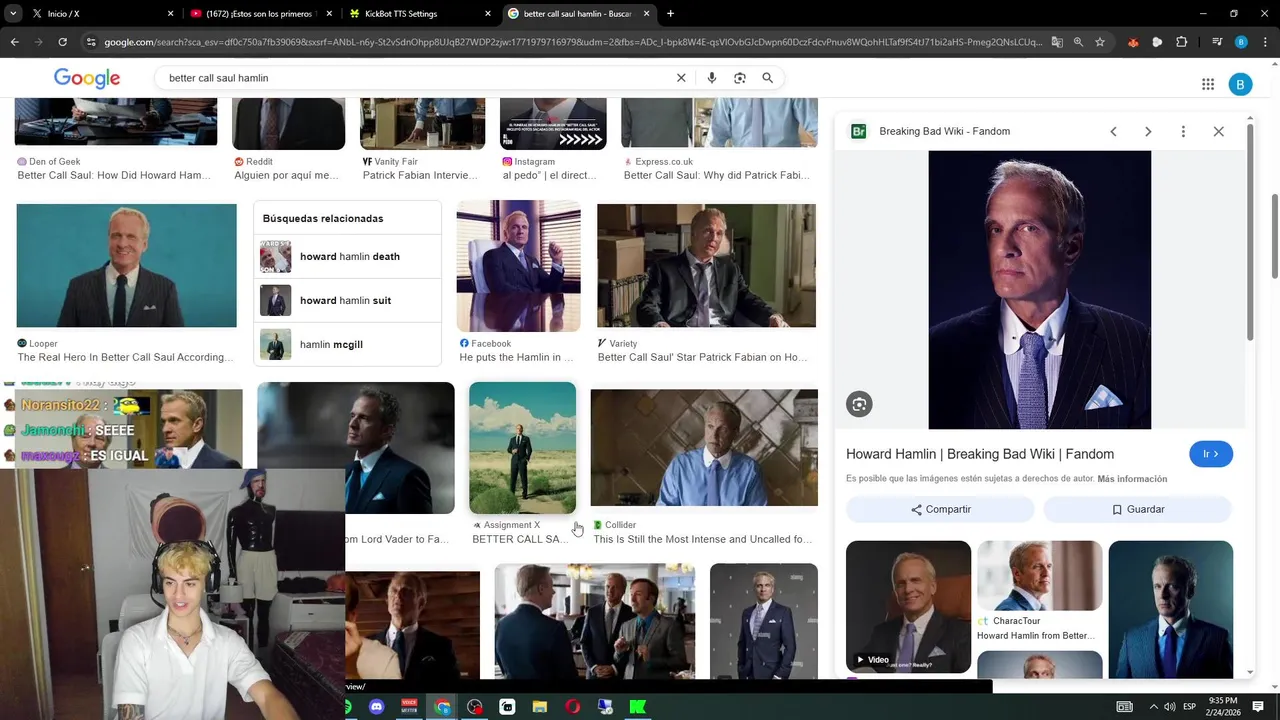
Task: Open the Facebook result image thumbnail
Action: click(518, 266)
